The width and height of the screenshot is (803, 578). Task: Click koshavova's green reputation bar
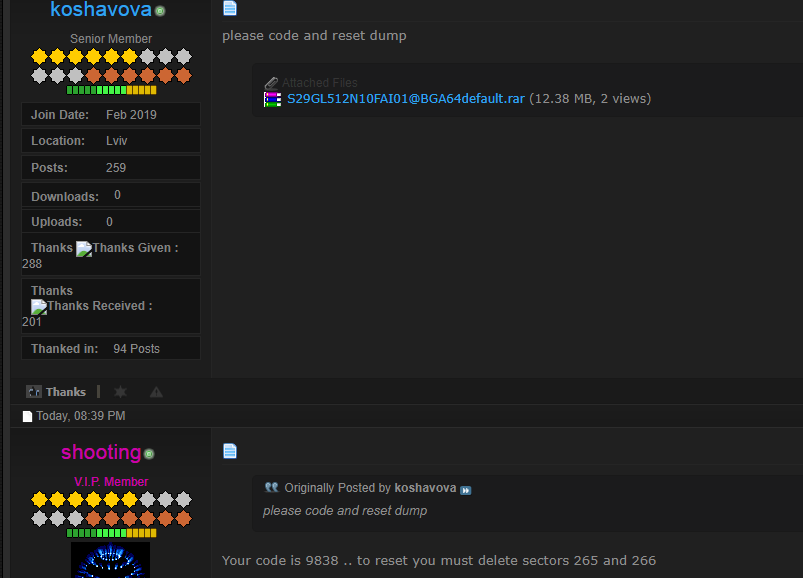tap(111, 90)
